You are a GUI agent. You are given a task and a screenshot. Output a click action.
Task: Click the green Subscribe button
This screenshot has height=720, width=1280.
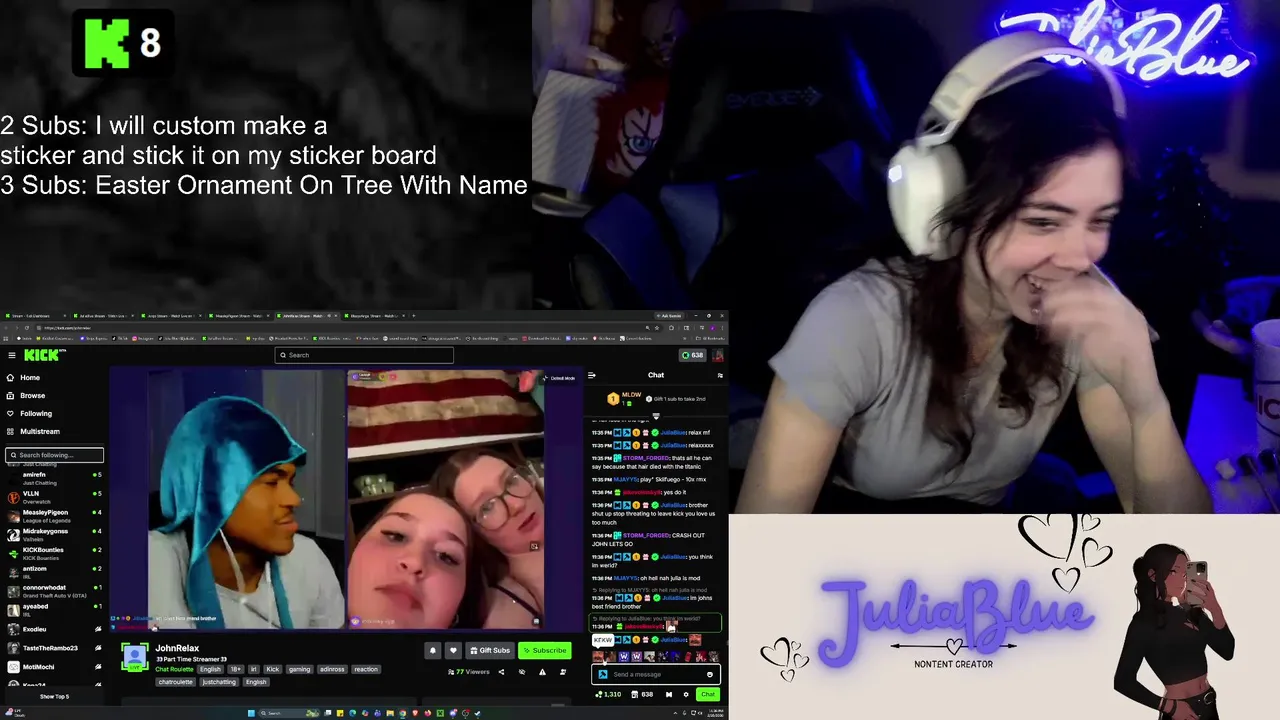point(545,650)
